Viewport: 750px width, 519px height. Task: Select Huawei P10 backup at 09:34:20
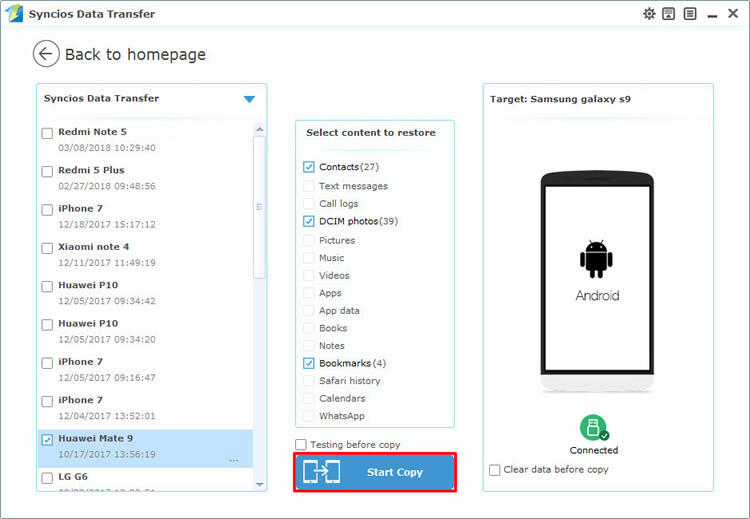pos(47,324)
